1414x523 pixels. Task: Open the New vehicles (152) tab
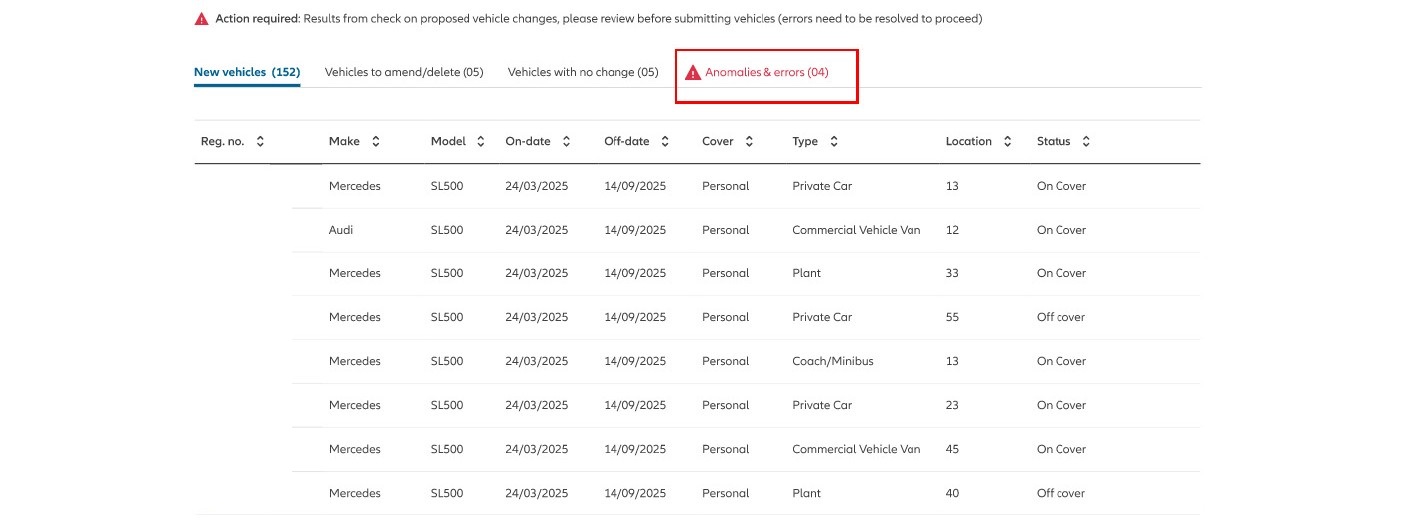pyautogui.click(x=247, y=72)
